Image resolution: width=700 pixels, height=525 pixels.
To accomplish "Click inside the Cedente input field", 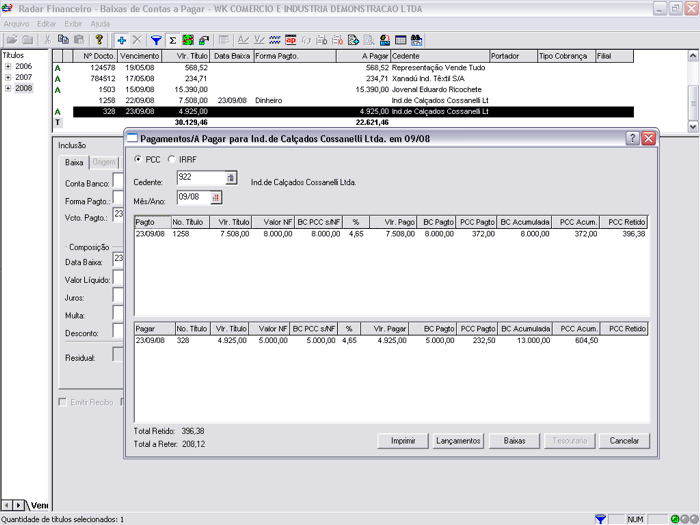I will pyautogui.click(x=200, y=178).
